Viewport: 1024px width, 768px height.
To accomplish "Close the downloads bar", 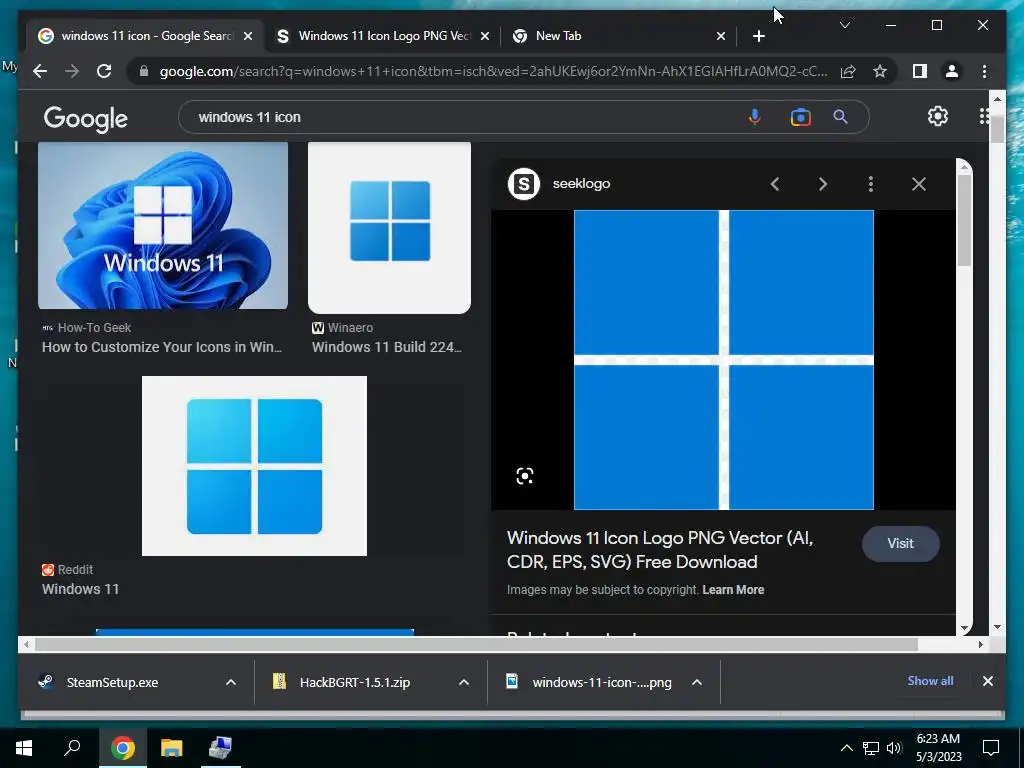I will (x=987, y=681).
